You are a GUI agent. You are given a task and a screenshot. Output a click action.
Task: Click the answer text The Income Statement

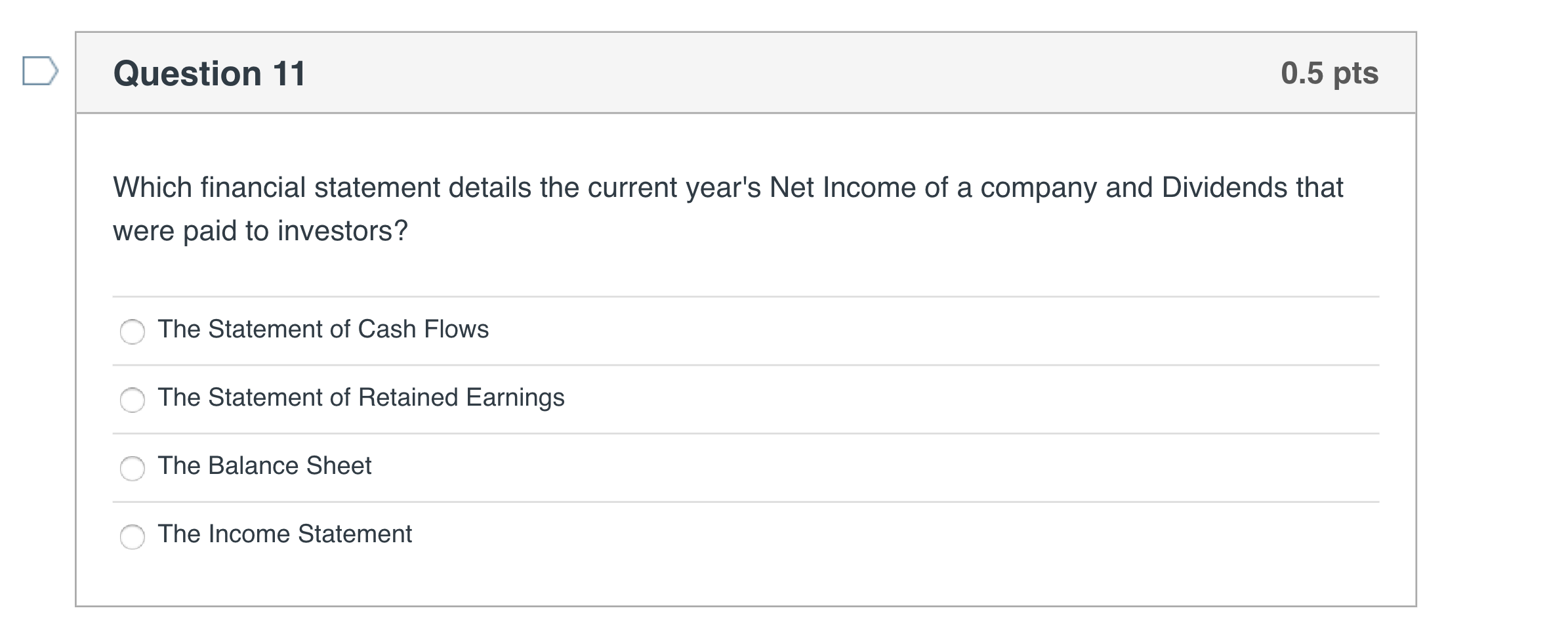coord(285,534)
